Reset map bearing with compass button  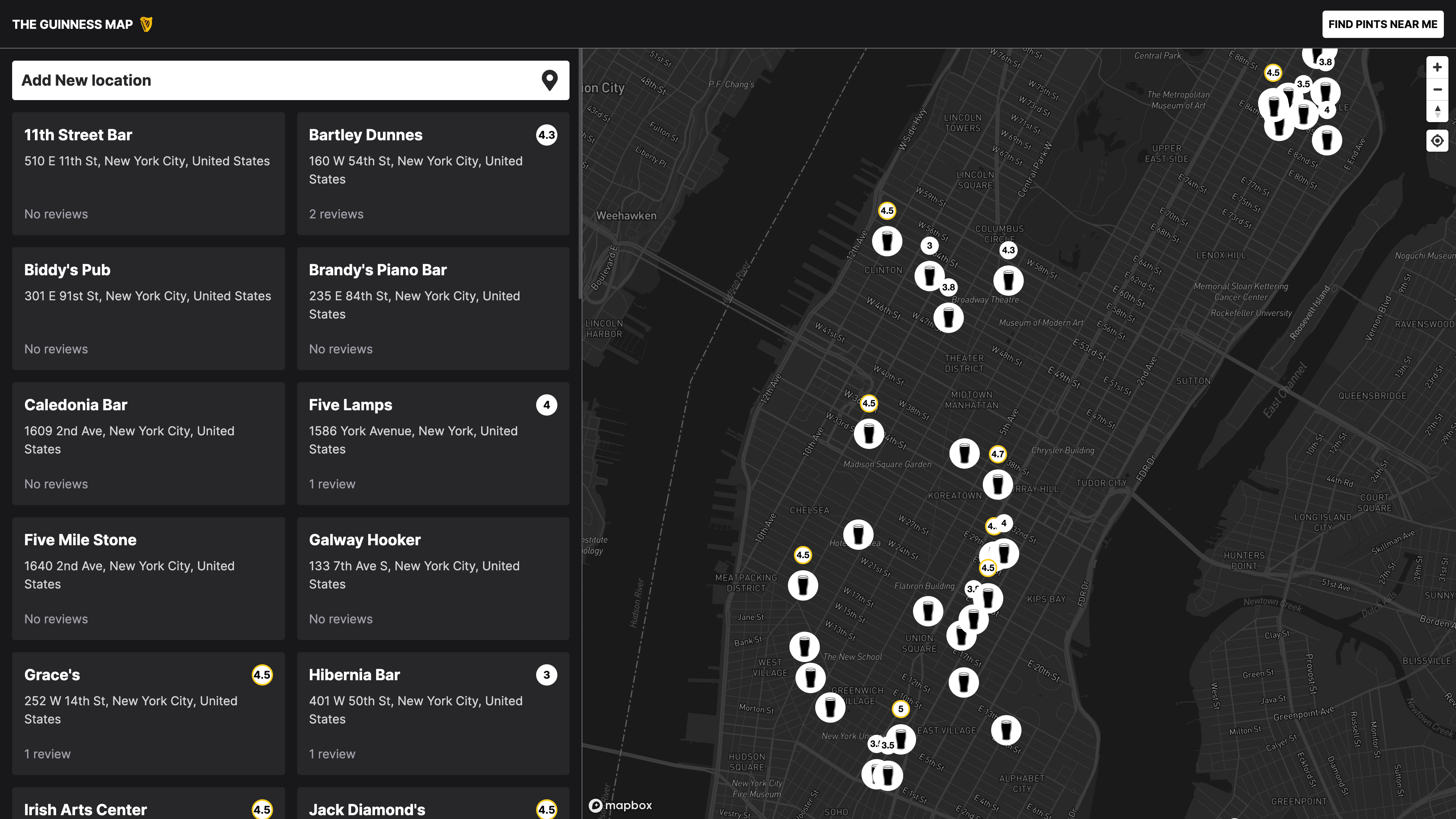coord(1437,111)
